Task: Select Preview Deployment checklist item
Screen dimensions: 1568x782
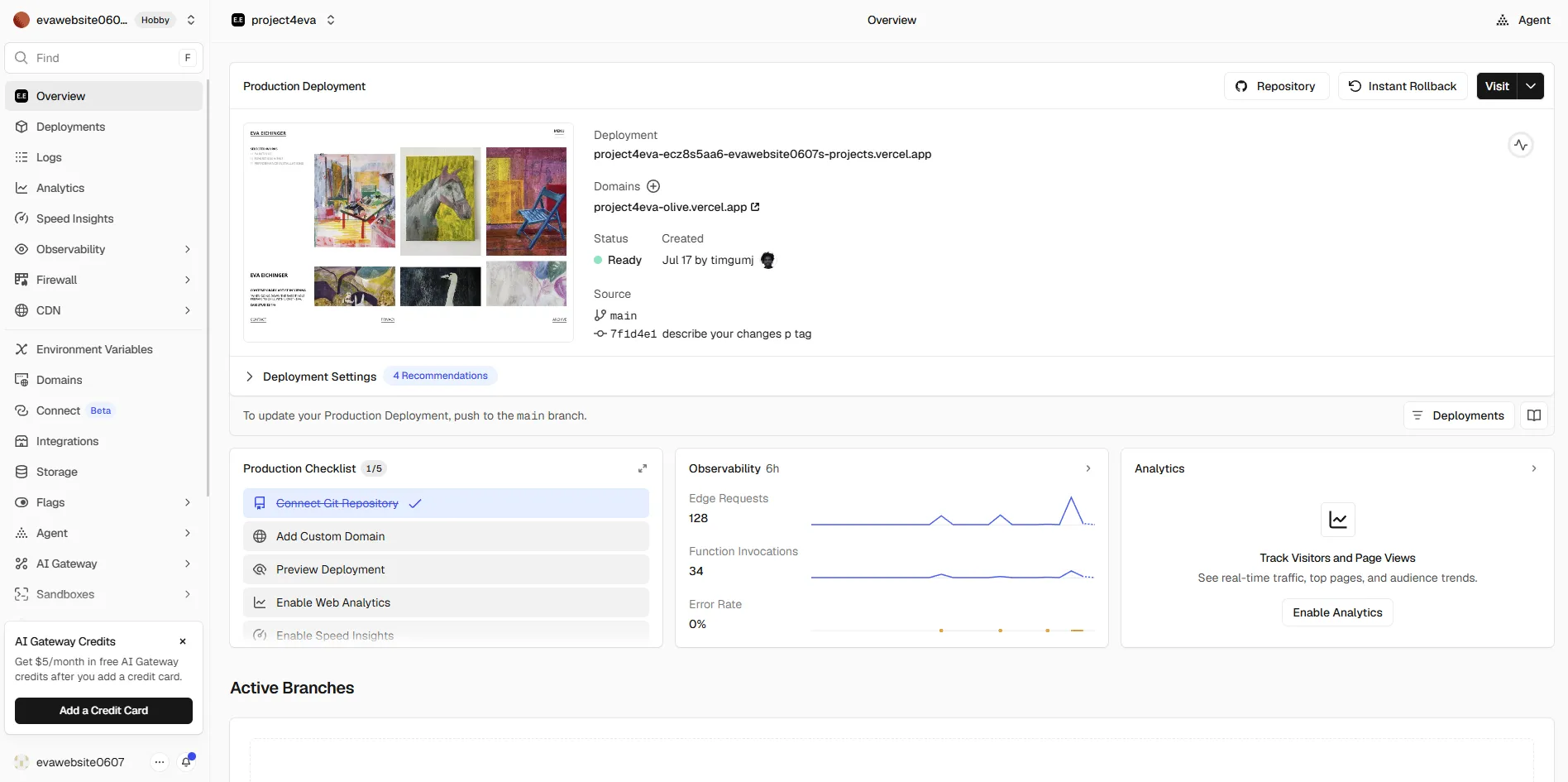Action: coord(446,569)
